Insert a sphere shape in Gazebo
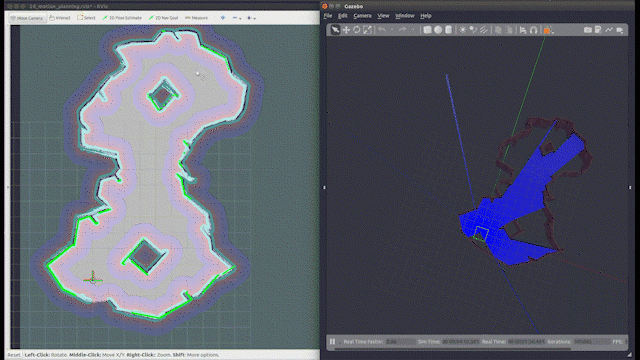The image size is (640, 360). click(x=438, y=30)
